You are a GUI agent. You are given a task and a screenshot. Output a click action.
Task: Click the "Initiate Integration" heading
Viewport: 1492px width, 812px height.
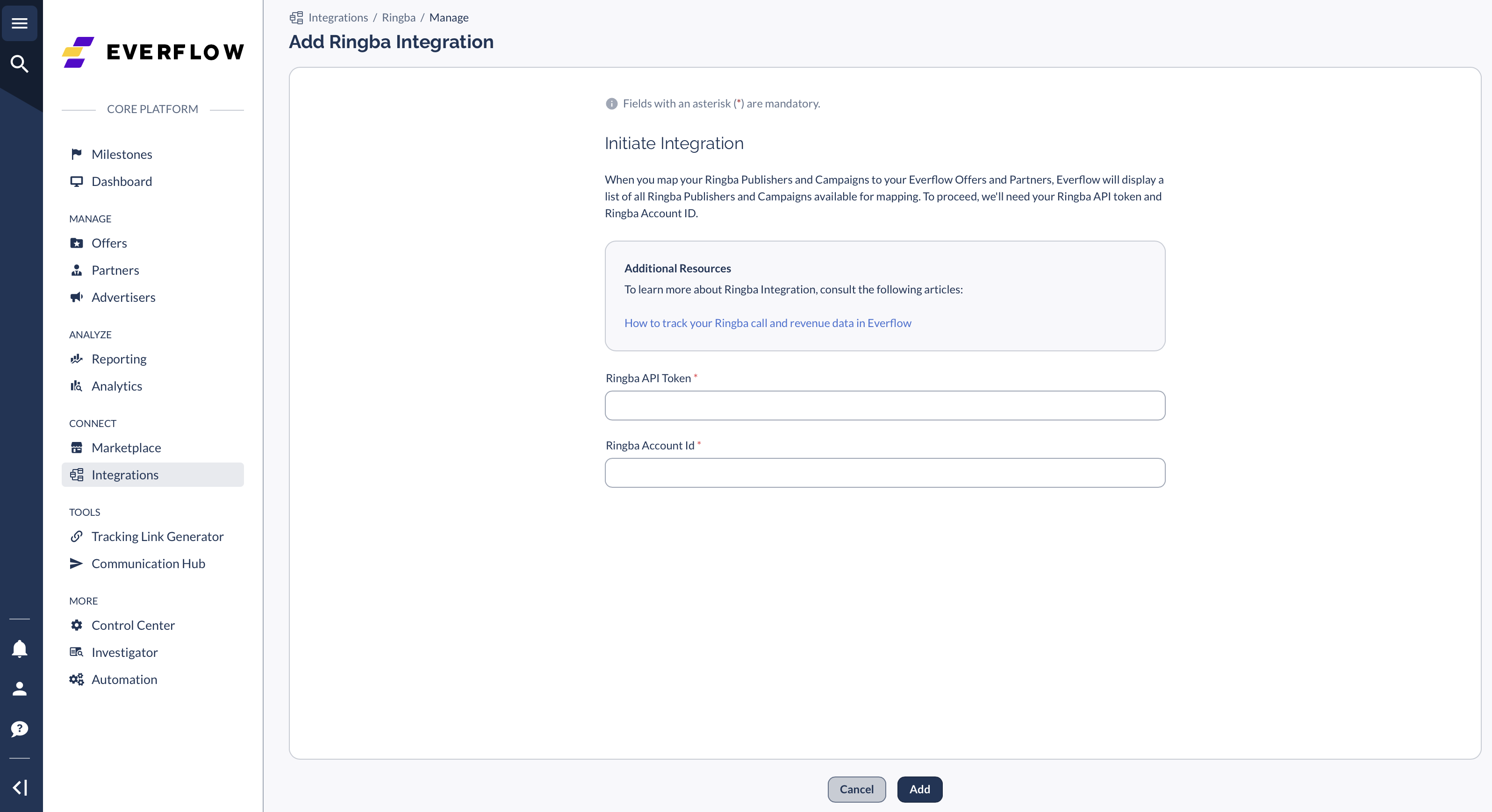click(x=674, y=143)
